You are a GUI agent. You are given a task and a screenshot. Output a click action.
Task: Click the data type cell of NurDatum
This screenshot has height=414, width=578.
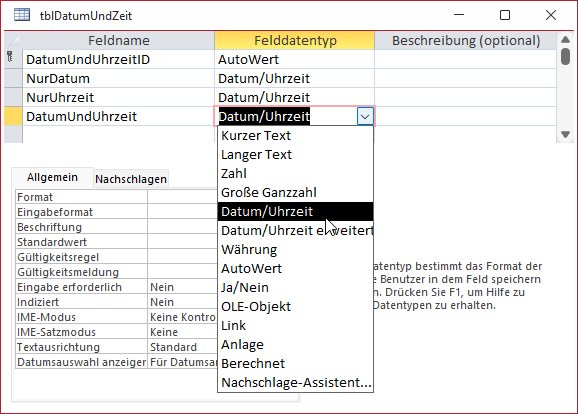295,79
